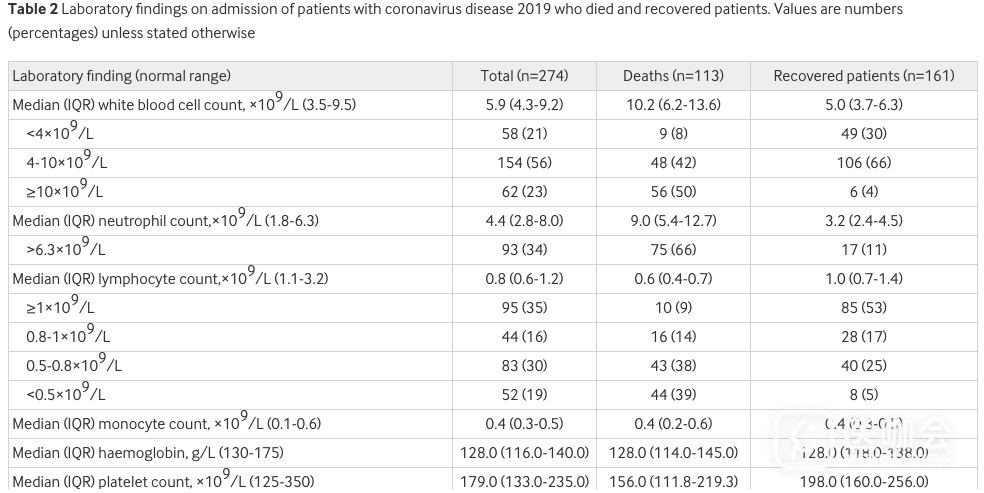Screen dimensions: 984x493
Task: Click the "Total (n=274)" column header
Action: pyautogui.click(x=524, y=76)
